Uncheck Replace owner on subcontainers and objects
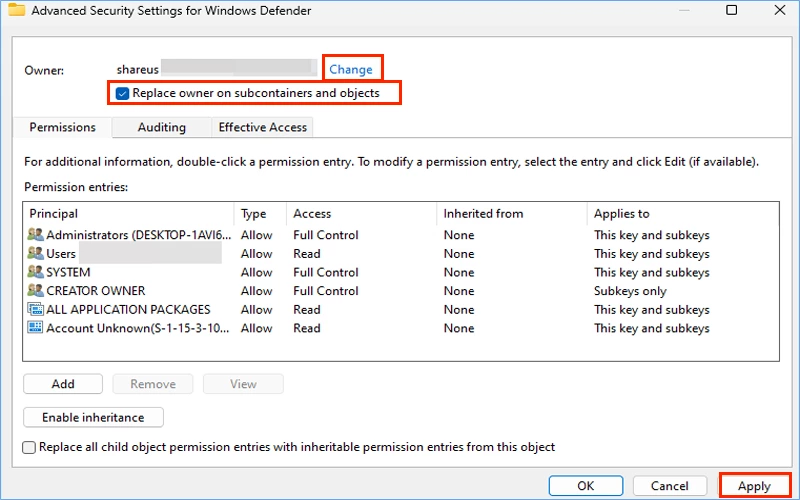Viewport: 800px width, 500px height. pos(122,93)
